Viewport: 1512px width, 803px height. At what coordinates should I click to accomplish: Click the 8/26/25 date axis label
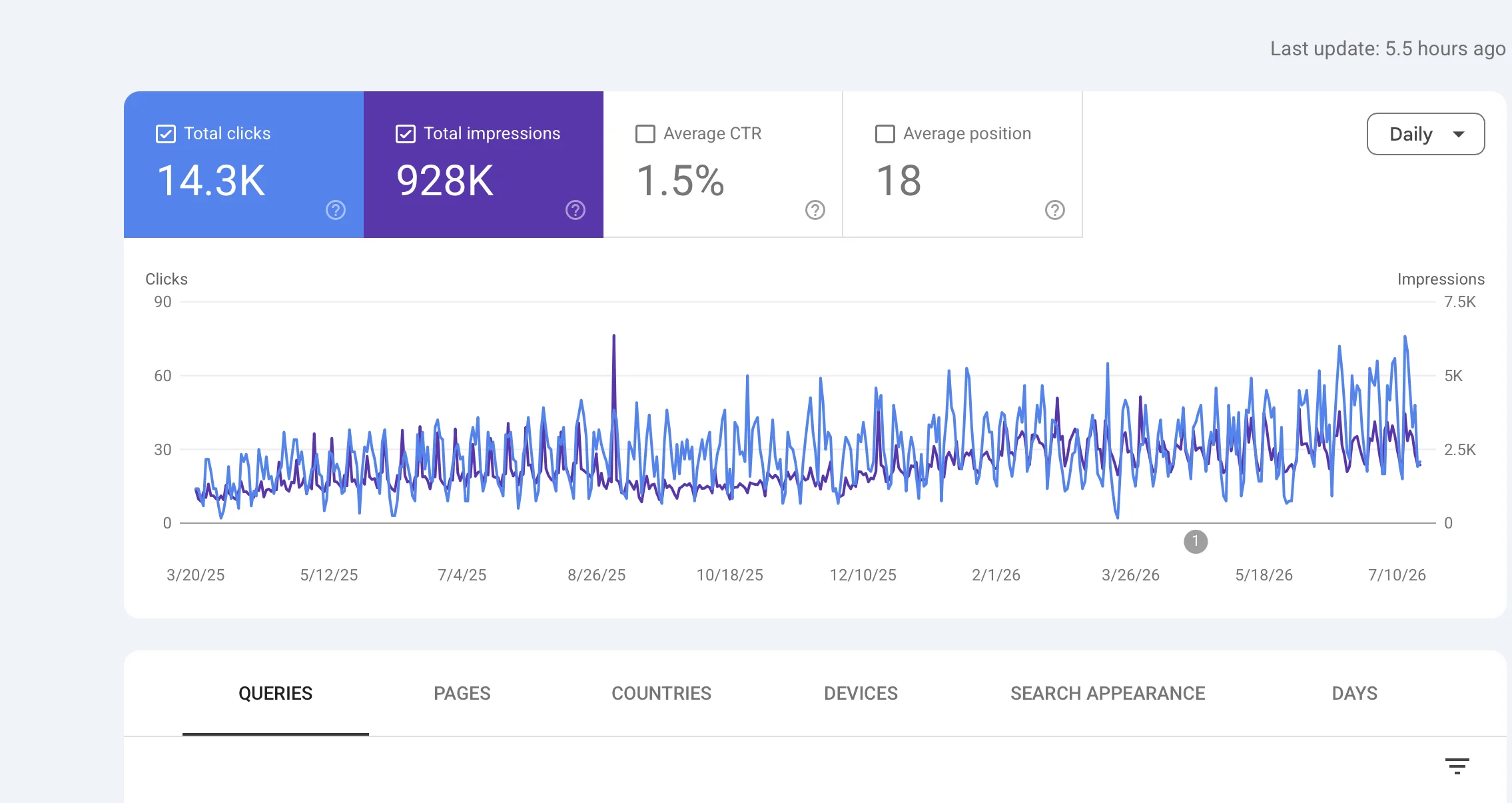(x=596, y=575)
